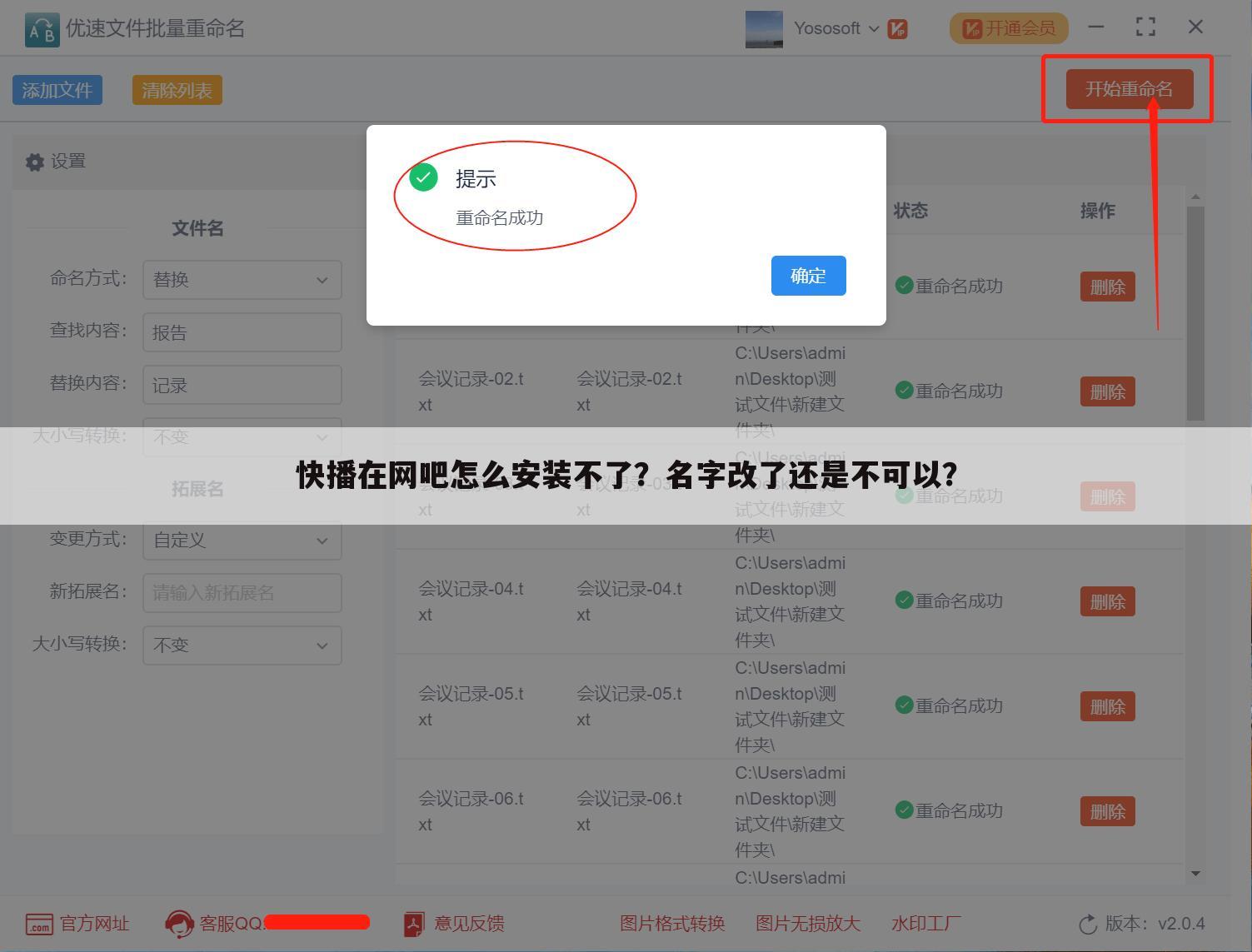Image resolution: width=1252 pixels, height=952 pixels.
Task: Delete the 会议记录-04.txt row
Action: coord(1108,601)
